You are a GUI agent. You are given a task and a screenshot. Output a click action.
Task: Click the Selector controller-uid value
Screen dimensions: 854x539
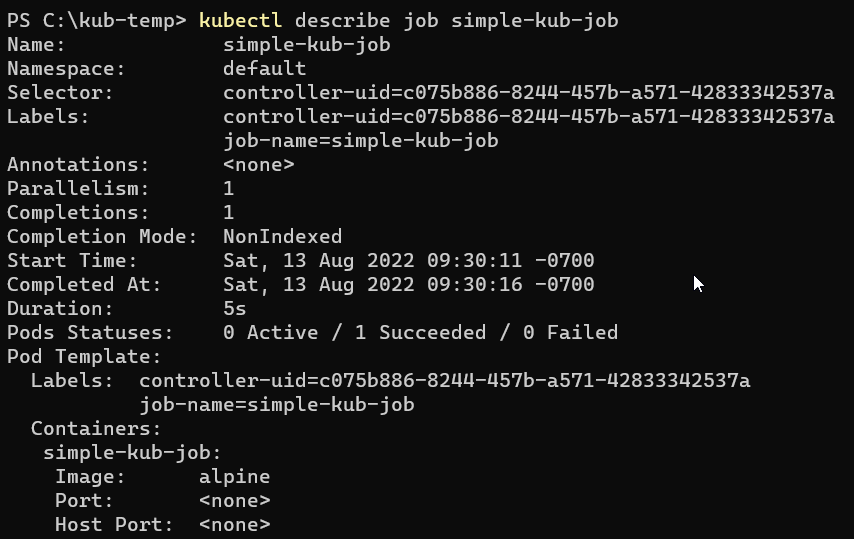528,93
